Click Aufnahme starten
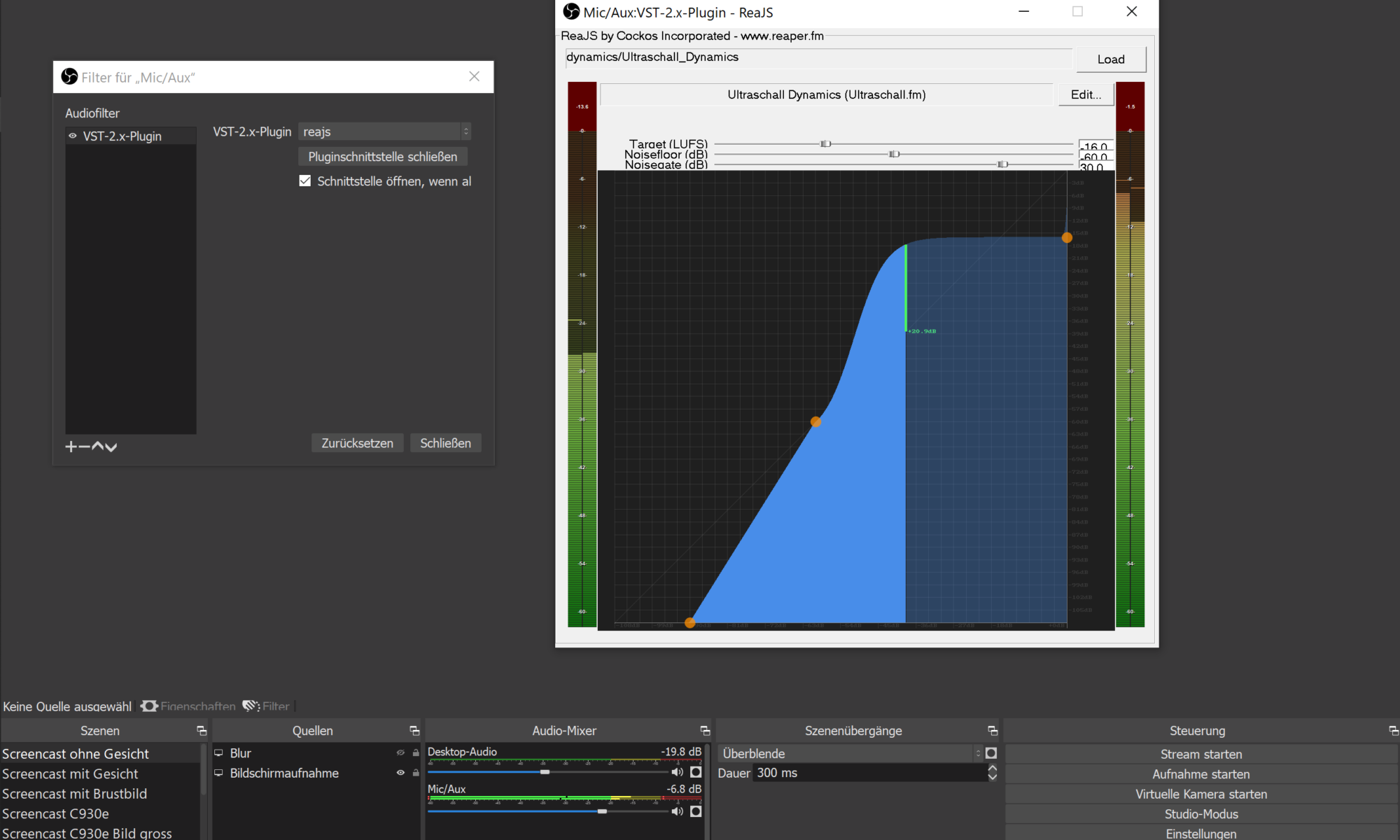This screenshot has height=840, width=1400. pyautogui.click(x=1201, y=774)
